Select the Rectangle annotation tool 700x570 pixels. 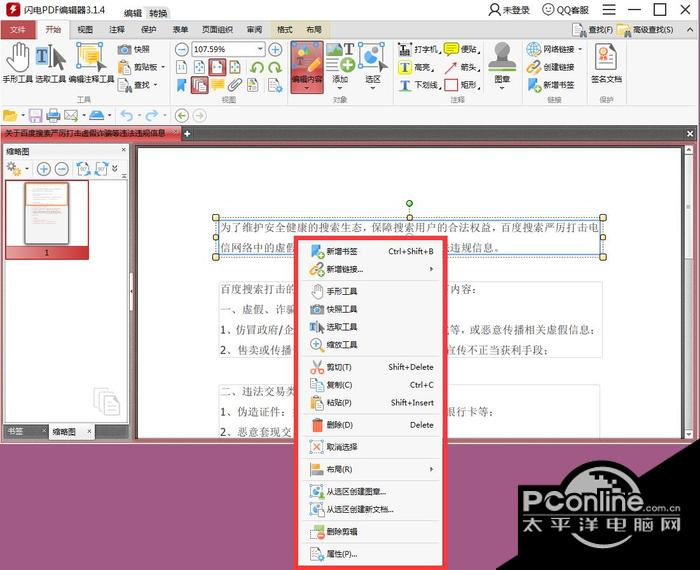point(462,85)
